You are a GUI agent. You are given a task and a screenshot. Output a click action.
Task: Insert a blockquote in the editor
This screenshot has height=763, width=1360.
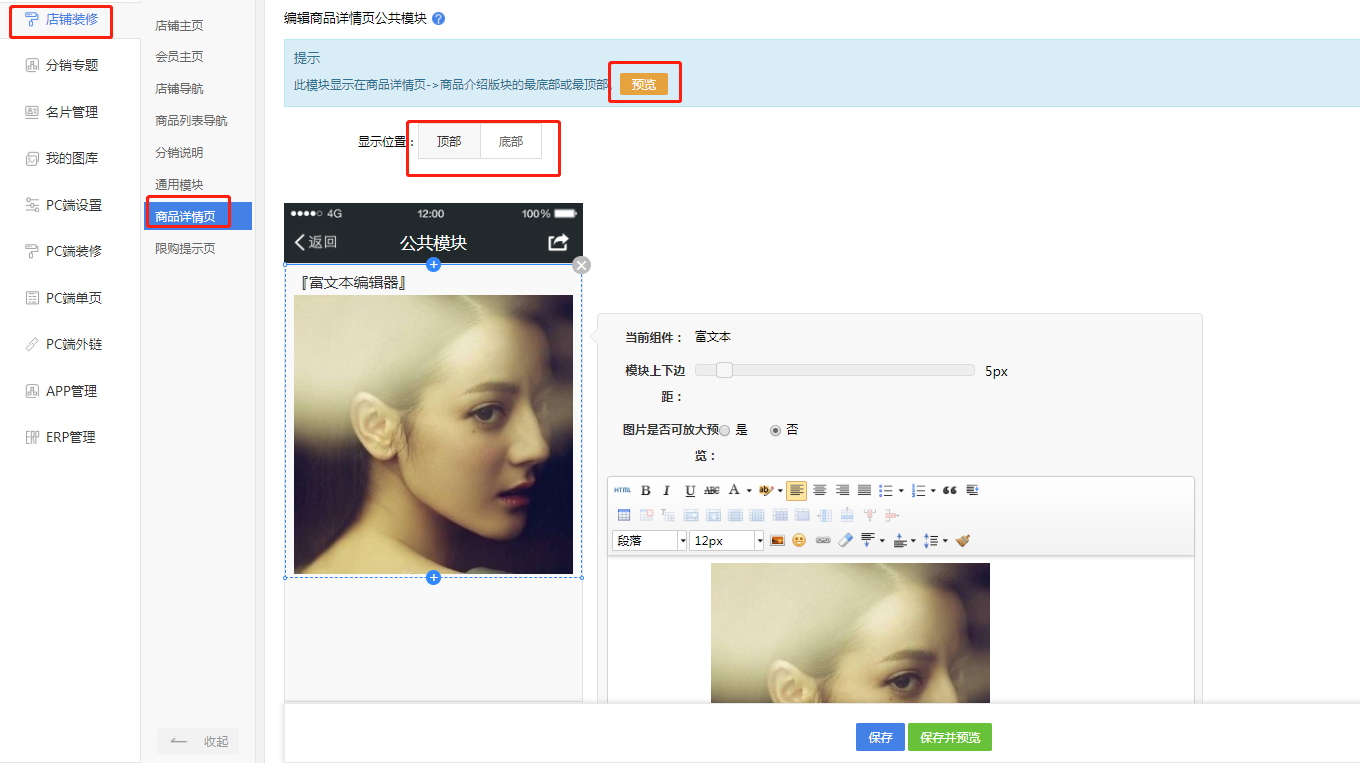[950, 490]
